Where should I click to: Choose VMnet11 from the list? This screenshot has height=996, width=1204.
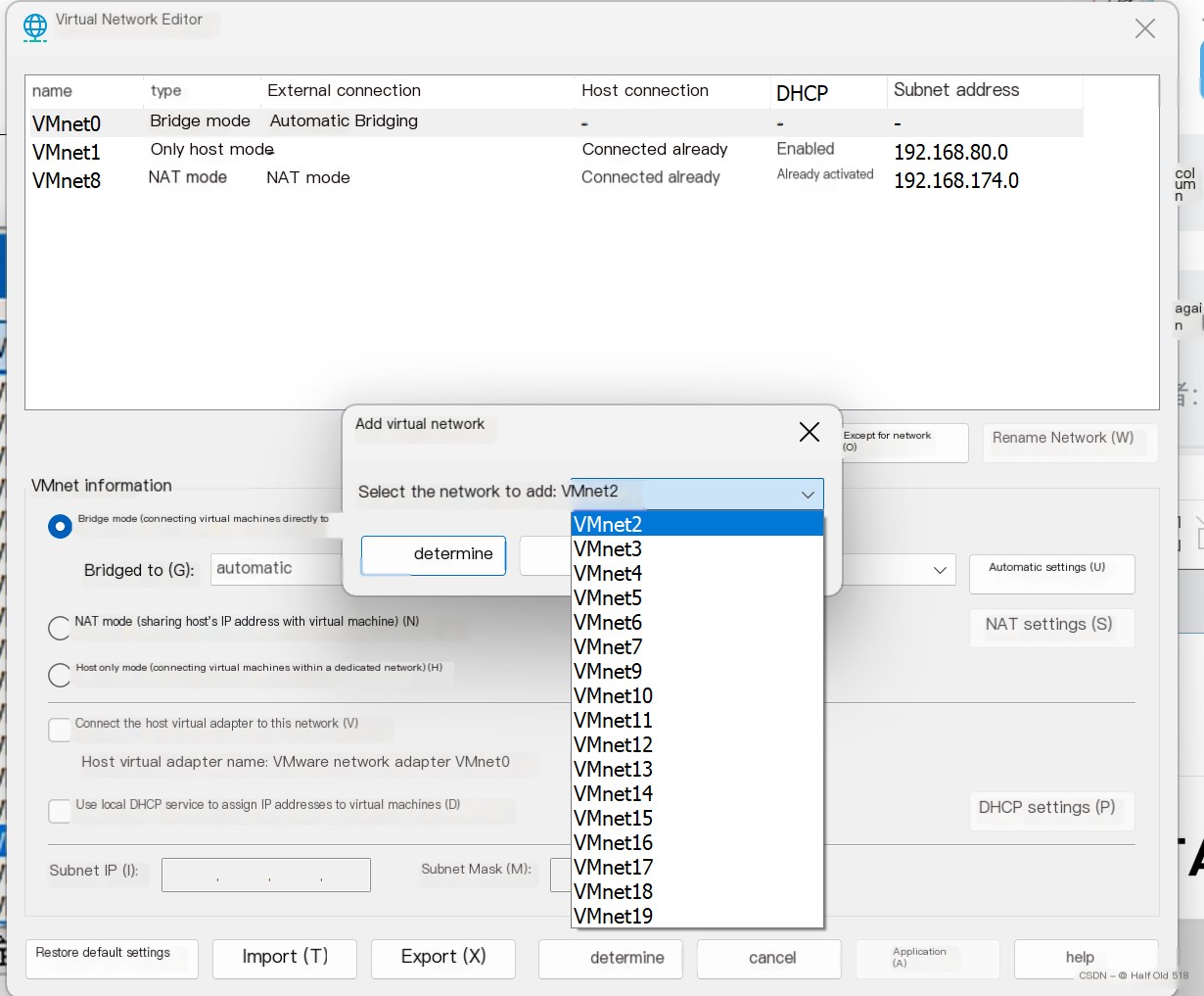697,720
